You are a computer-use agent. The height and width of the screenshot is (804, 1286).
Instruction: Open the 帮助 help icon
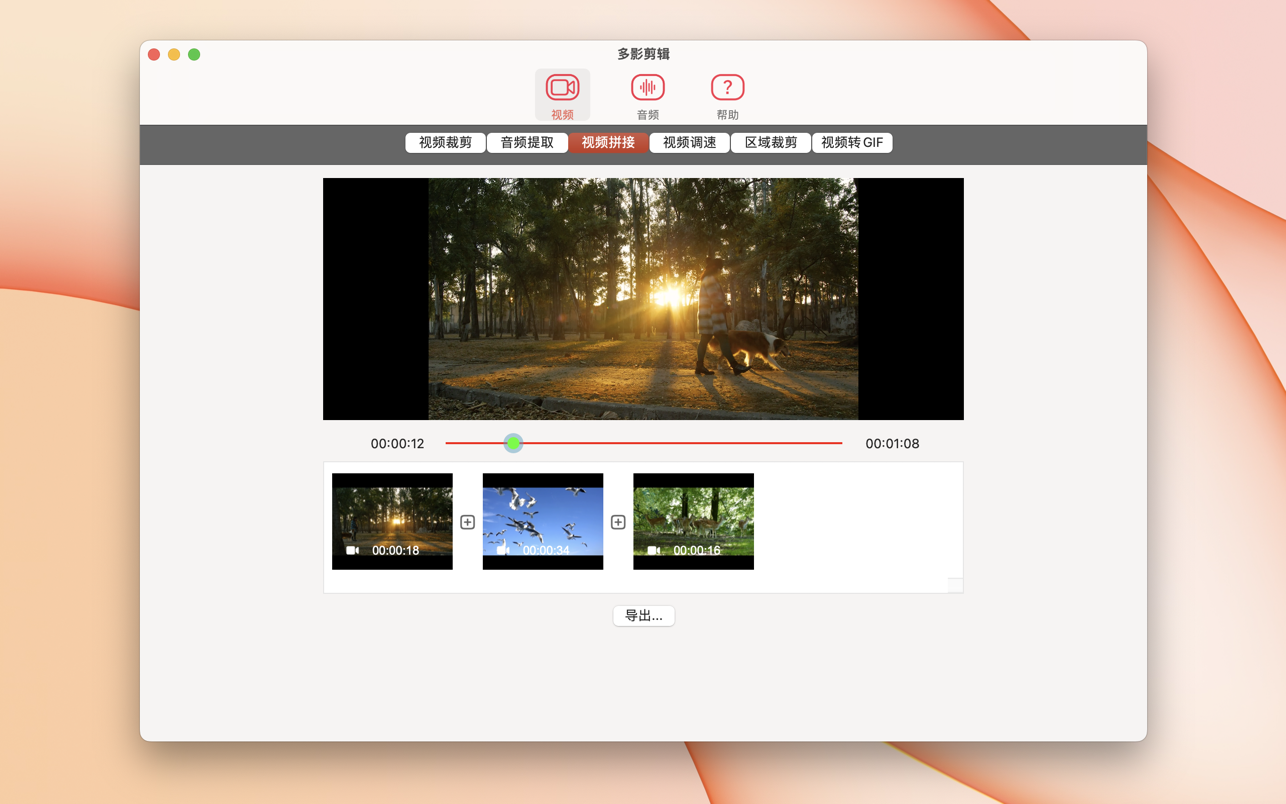click(x=727, y=95)
